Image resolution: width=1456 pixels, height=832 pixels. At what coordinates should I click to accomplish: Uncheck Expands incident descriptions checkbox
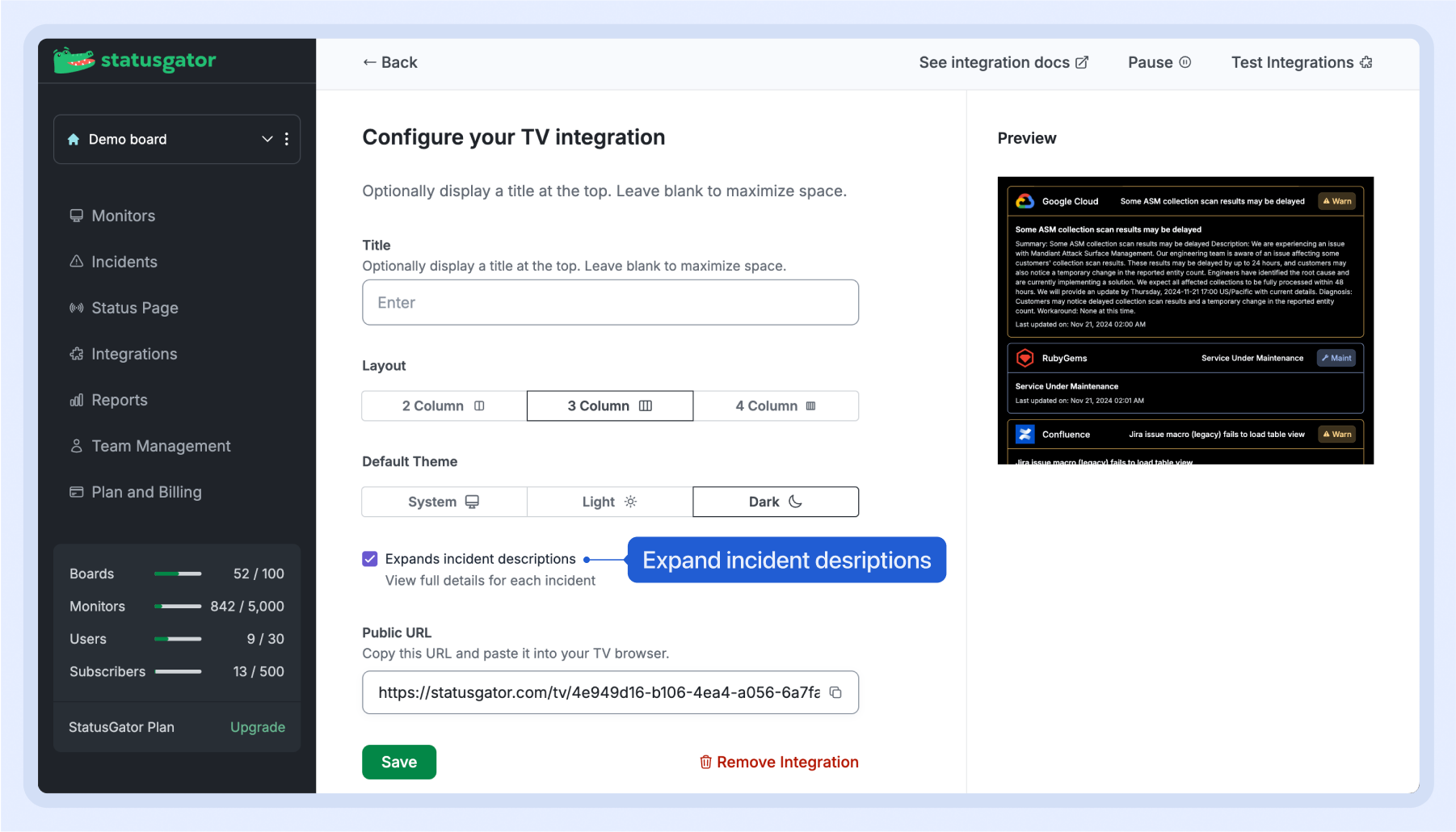click(370, 559)
